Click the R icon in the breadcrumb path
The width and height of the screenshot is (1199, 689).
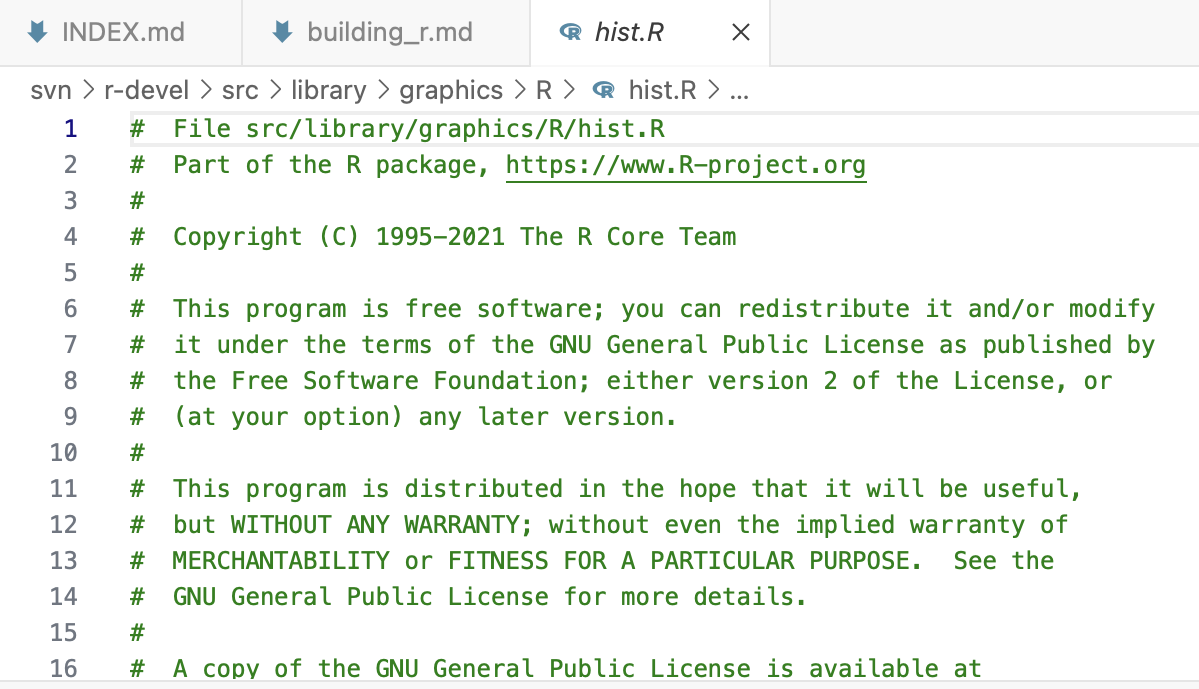603,91
